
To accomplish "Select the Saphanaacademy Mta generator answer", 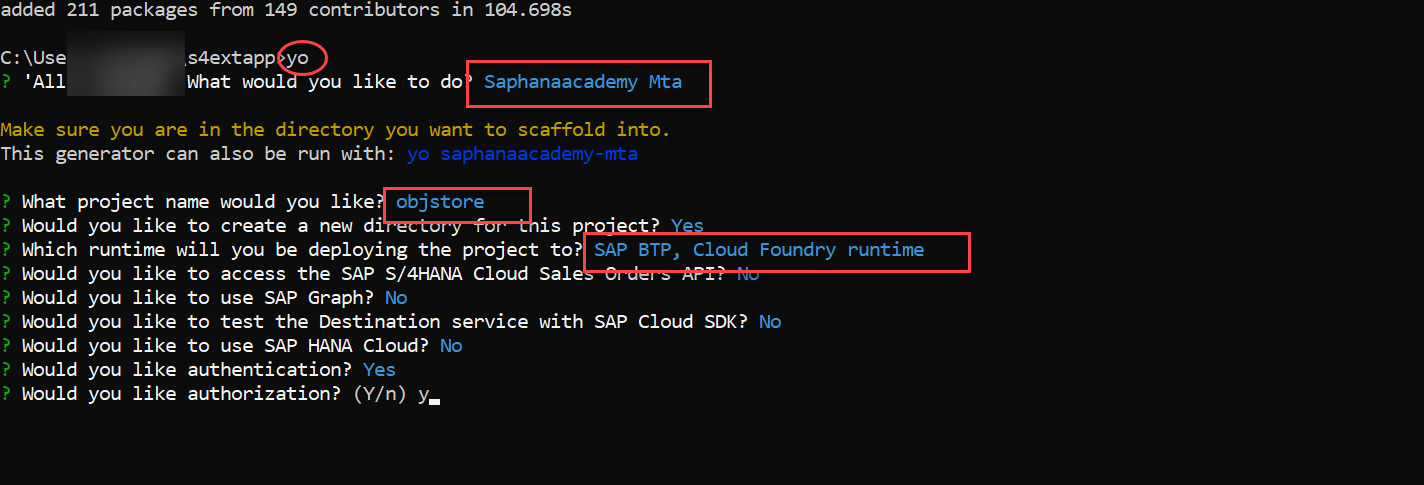I will click(x=582, y=82).
